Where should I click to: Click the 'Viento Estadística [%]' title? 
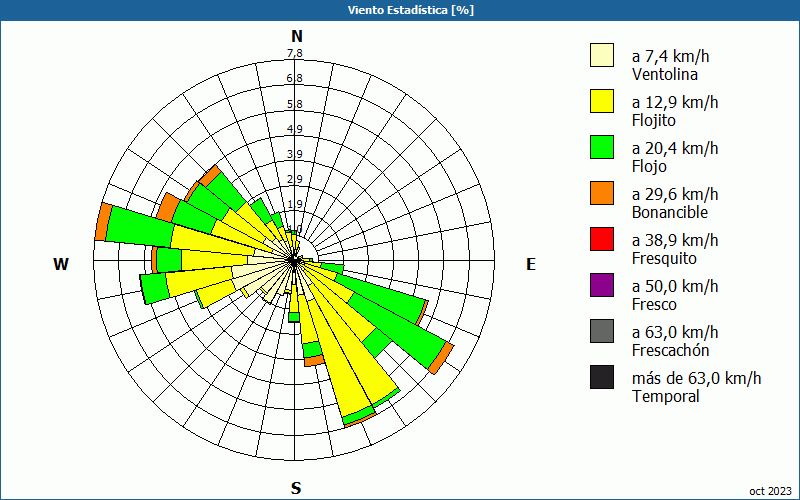[x=411, y=10]
